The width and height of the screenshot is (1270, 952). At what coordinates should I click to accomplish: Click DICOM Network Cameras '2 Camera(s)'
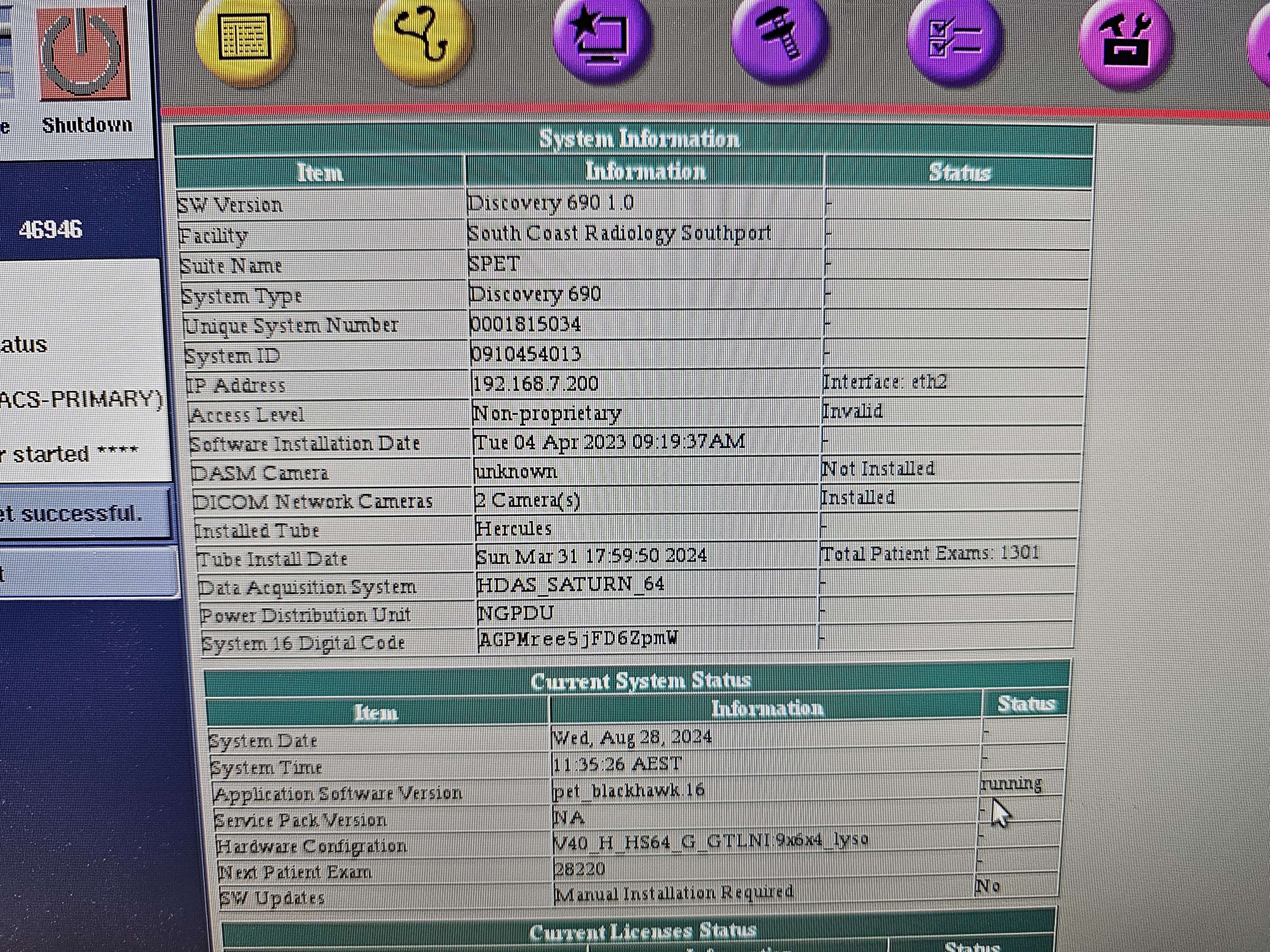pyautogui.click(x=527, y=500)
